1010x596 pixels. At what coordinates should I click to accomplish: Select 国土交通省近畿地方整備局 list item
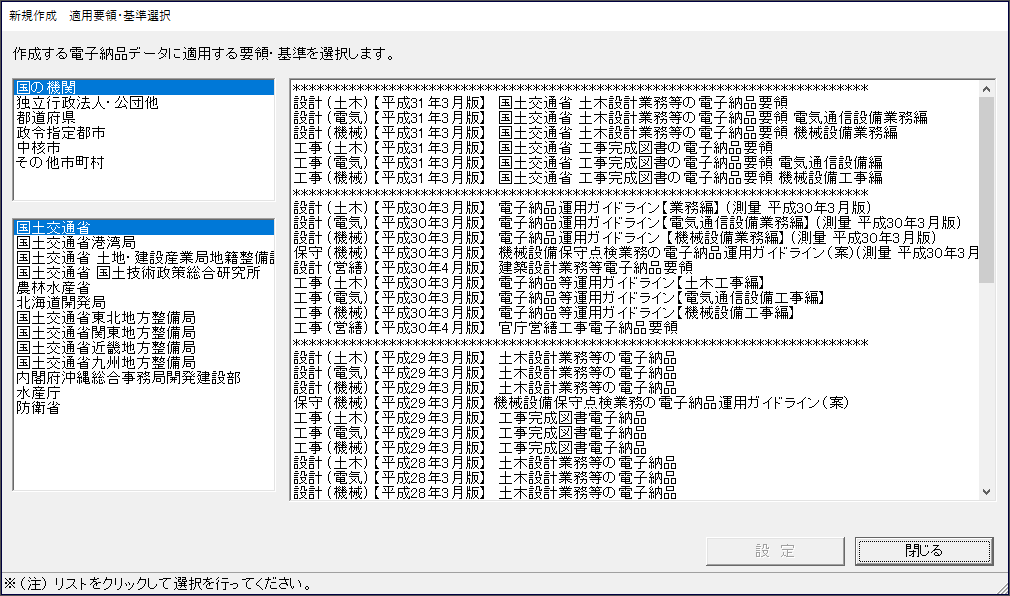click(x=144, y=347)
